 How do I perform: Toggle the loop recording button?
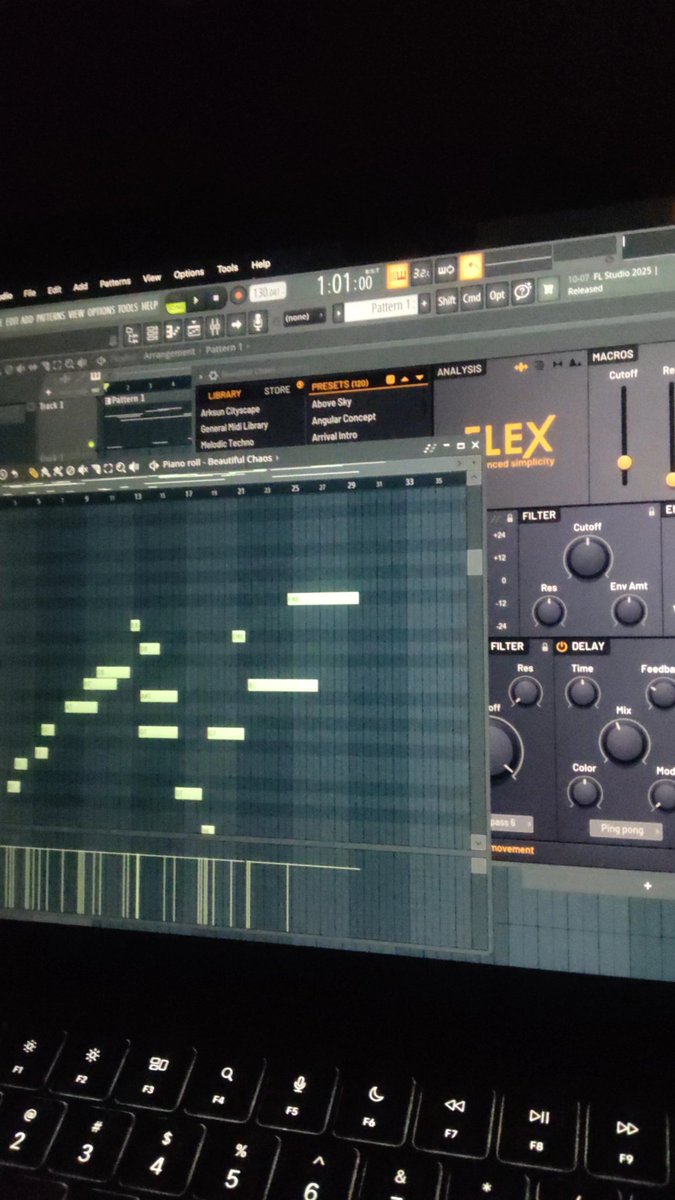click(446, 269)
